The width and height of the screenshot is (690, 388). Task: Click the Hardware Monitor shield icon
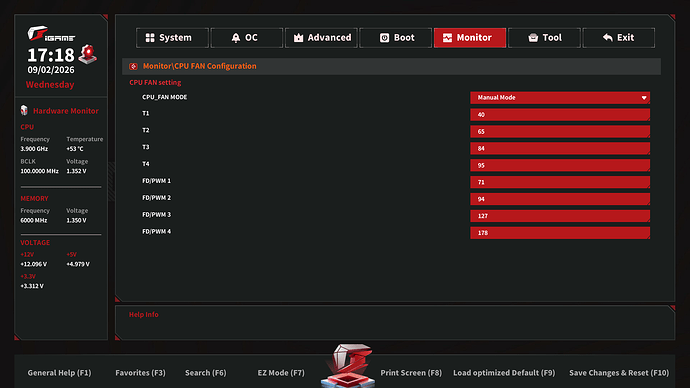click(24, 110)
